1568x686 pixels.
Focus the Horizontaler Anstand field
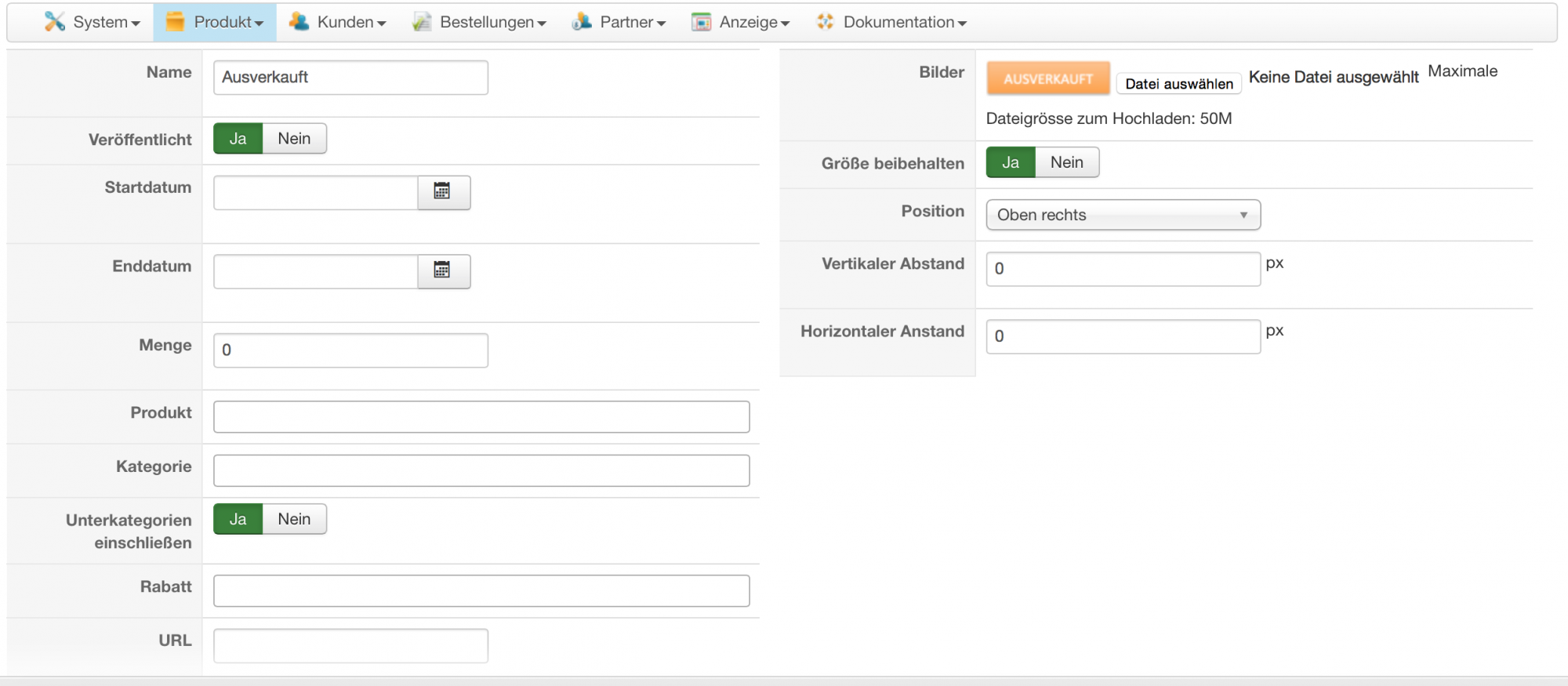pos(1123,336)
